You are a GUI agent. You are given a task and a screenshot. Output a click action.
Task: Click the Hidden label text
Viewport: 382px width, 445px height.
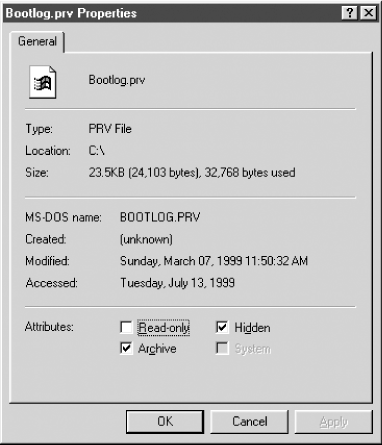click(252, 328)
